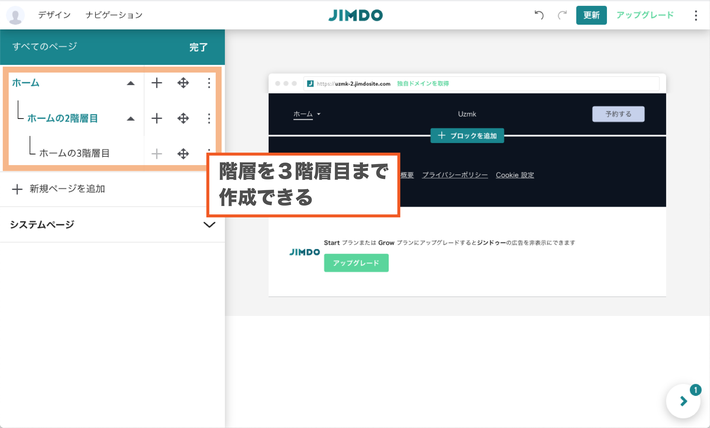Click the preview URL address field
Image resolution: width=710 pixels, height=428 pixels.
481,84
